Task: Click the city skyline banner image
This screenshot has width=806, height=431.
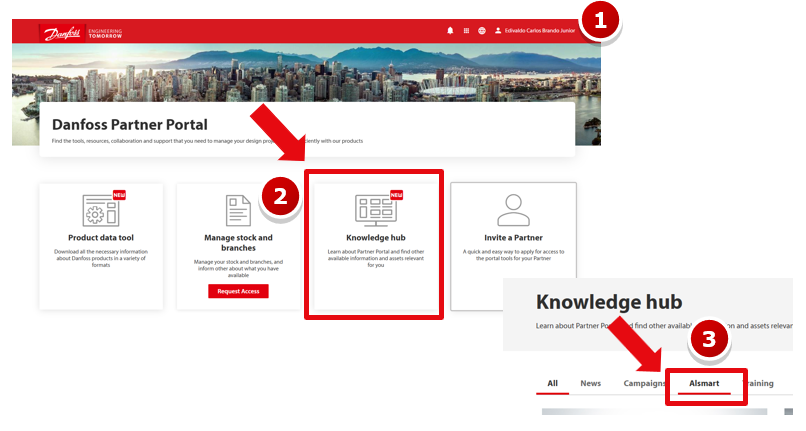Action: pos(306,72)
